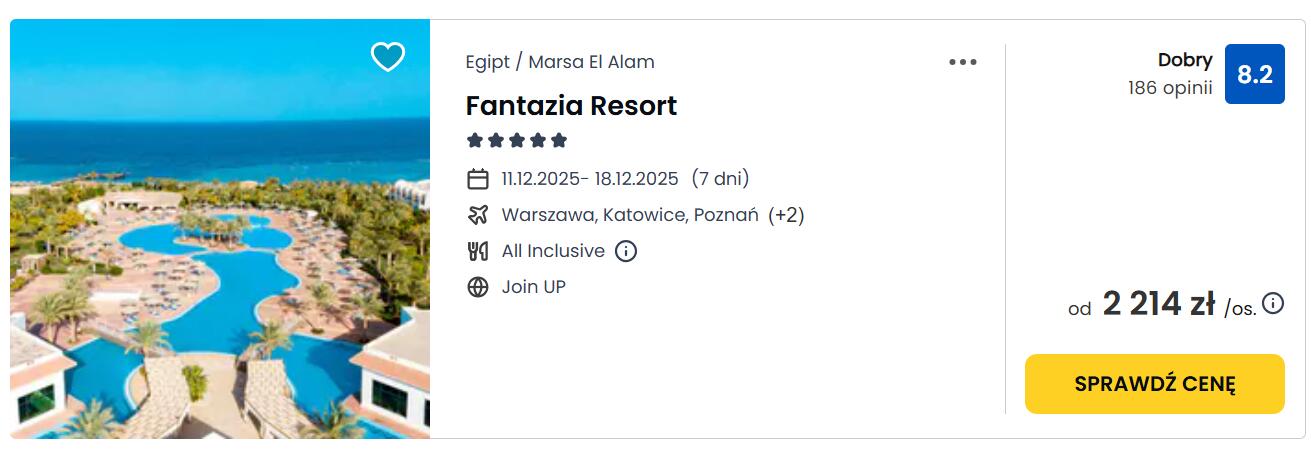Screen dimensions: 1311x452
Task: Open the 186 opinii reviews link
Action: tap(1169, 88)
